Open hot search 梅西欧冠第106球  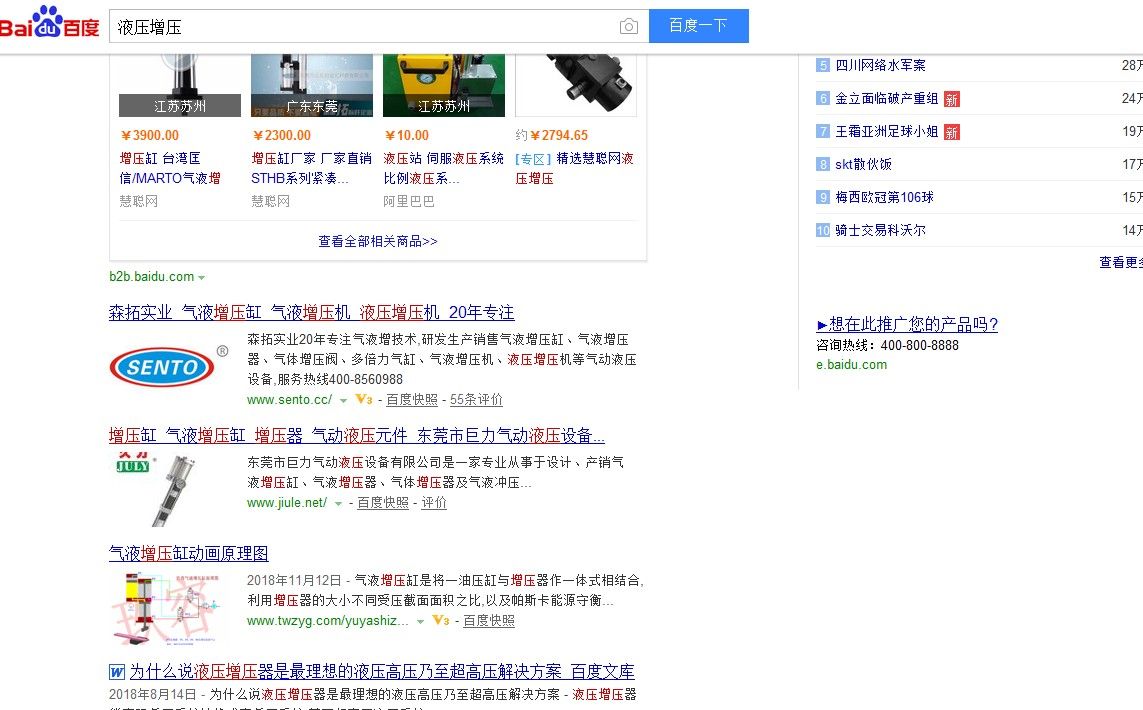(884, 197)
